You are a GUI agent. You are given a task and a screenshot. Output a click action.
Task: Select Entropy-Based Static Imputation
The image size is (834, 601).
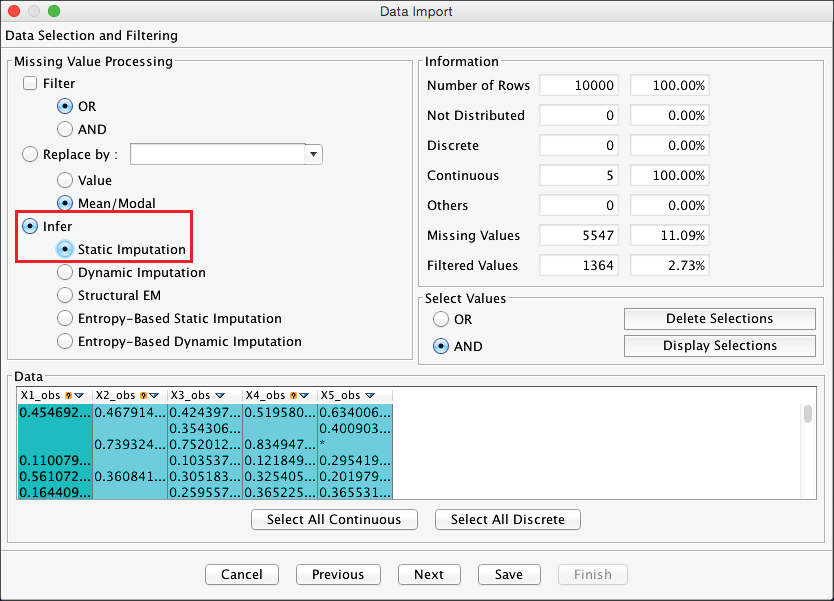click(x=65, y=318)
